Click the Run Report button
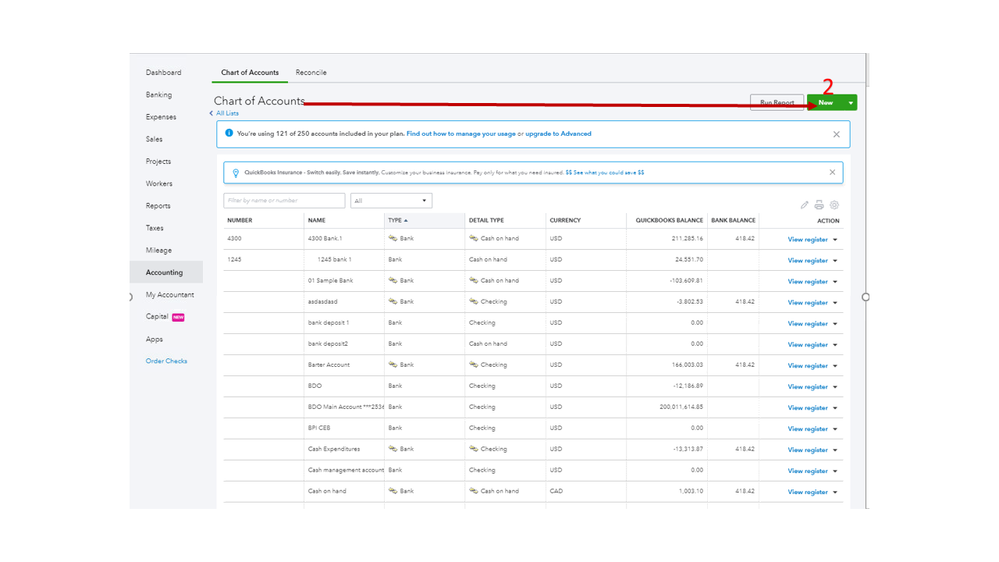The image size is (999, 562). pyautogui.click(x=777, y=102)
